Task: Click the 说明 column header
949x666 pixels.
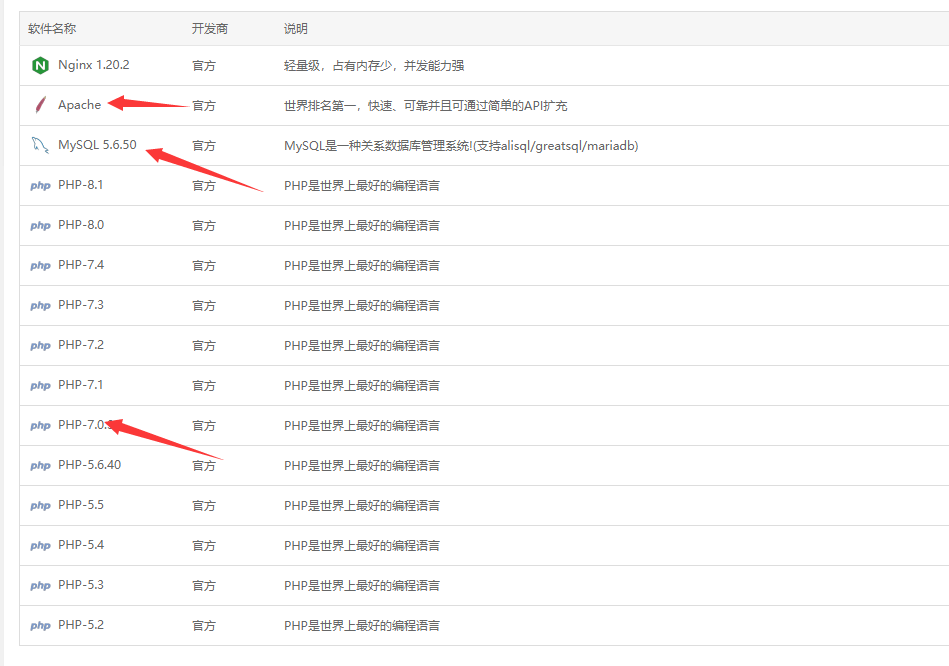Action: (296, 29)
